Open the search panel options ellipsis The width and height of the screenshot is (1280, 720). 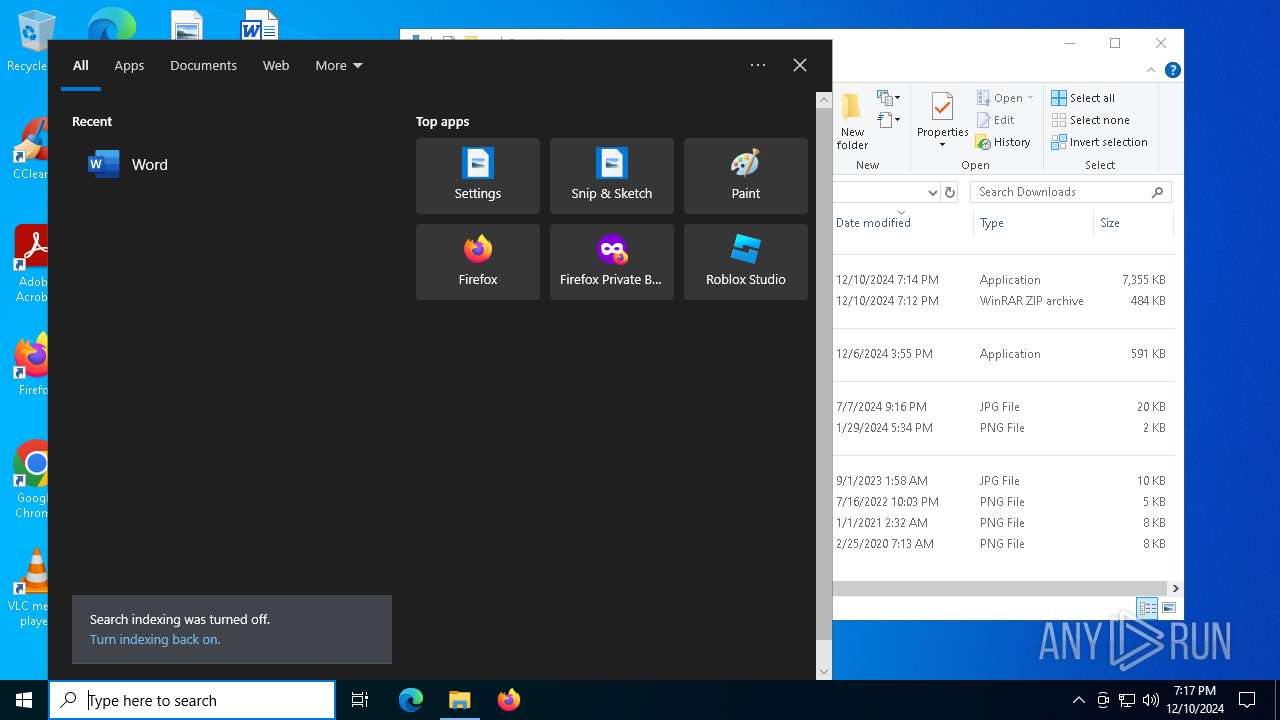[758, 65]
